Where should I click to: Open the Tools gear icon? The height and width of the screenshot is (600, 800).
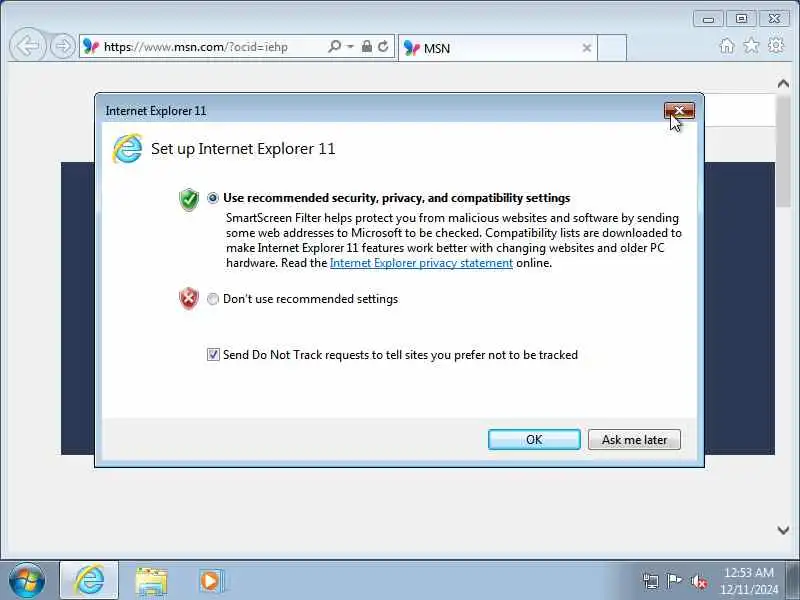tap(776, 46)
